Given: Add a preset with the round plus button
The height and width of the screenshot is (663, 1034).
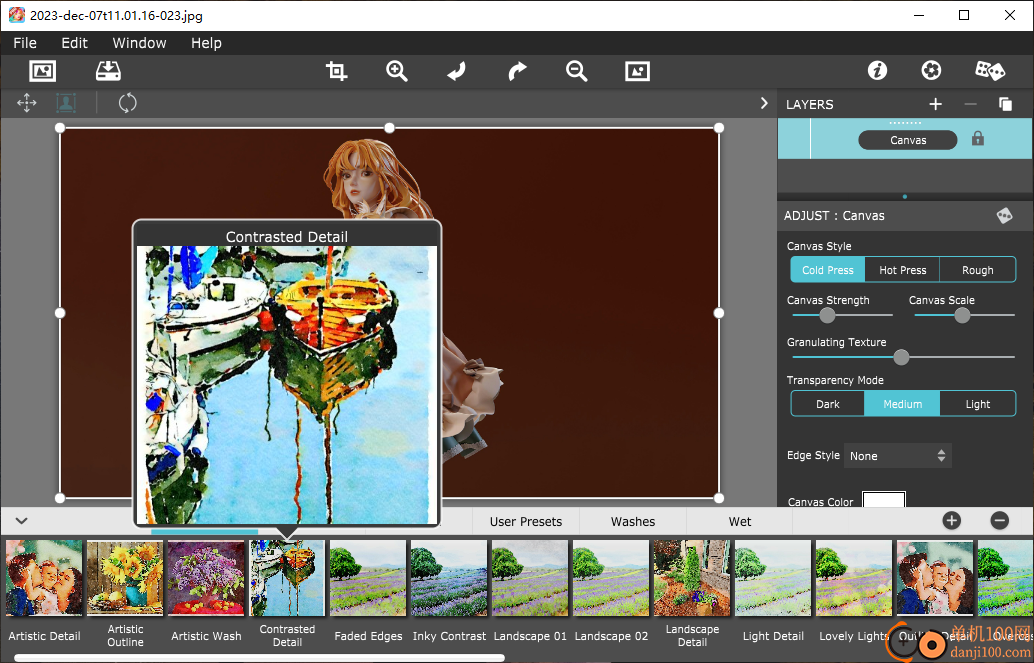Looking at the screenshot, I should pos(952,521).
